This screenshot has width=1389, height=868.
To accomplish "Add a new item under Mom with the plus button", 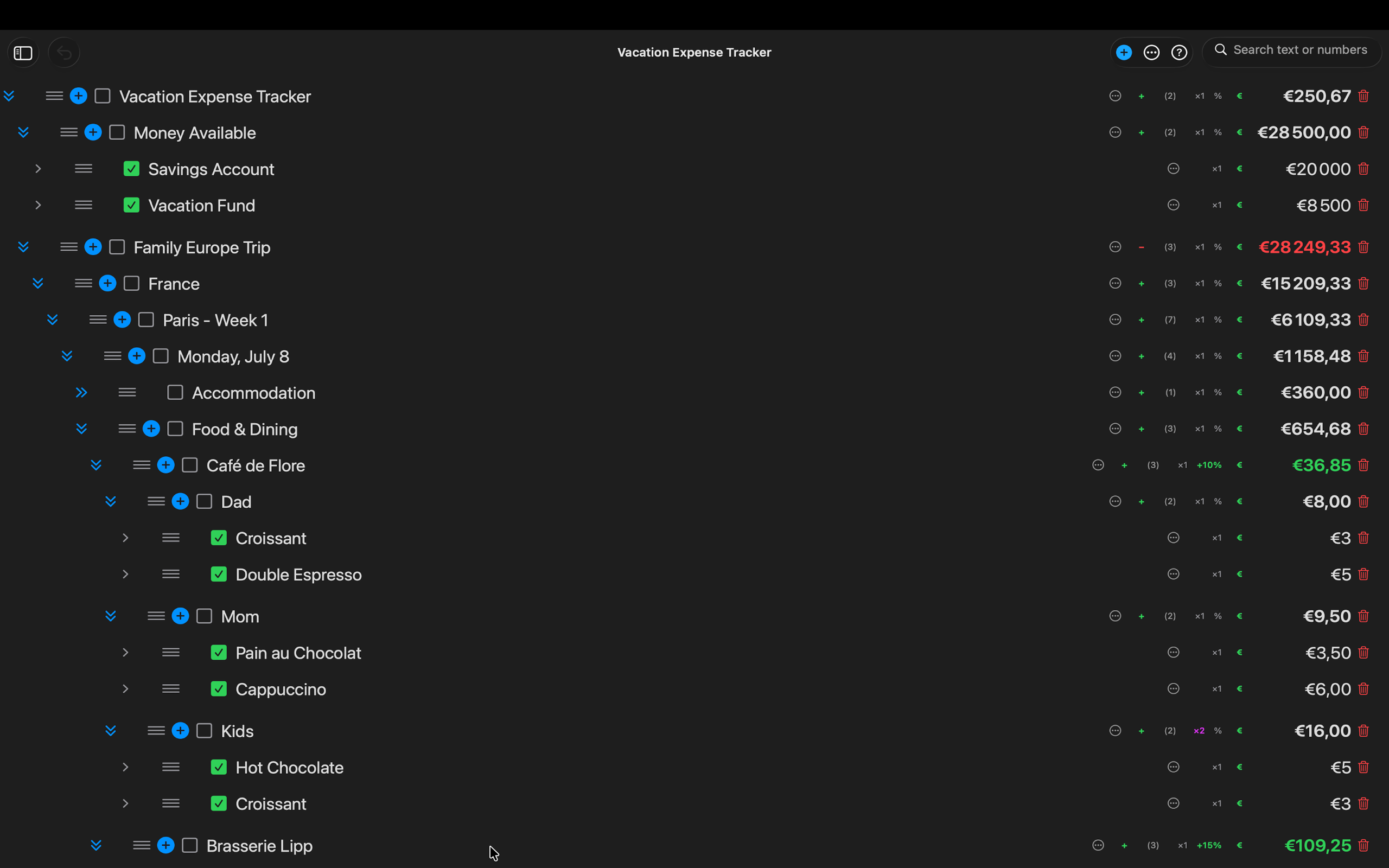I will point(180,616).
